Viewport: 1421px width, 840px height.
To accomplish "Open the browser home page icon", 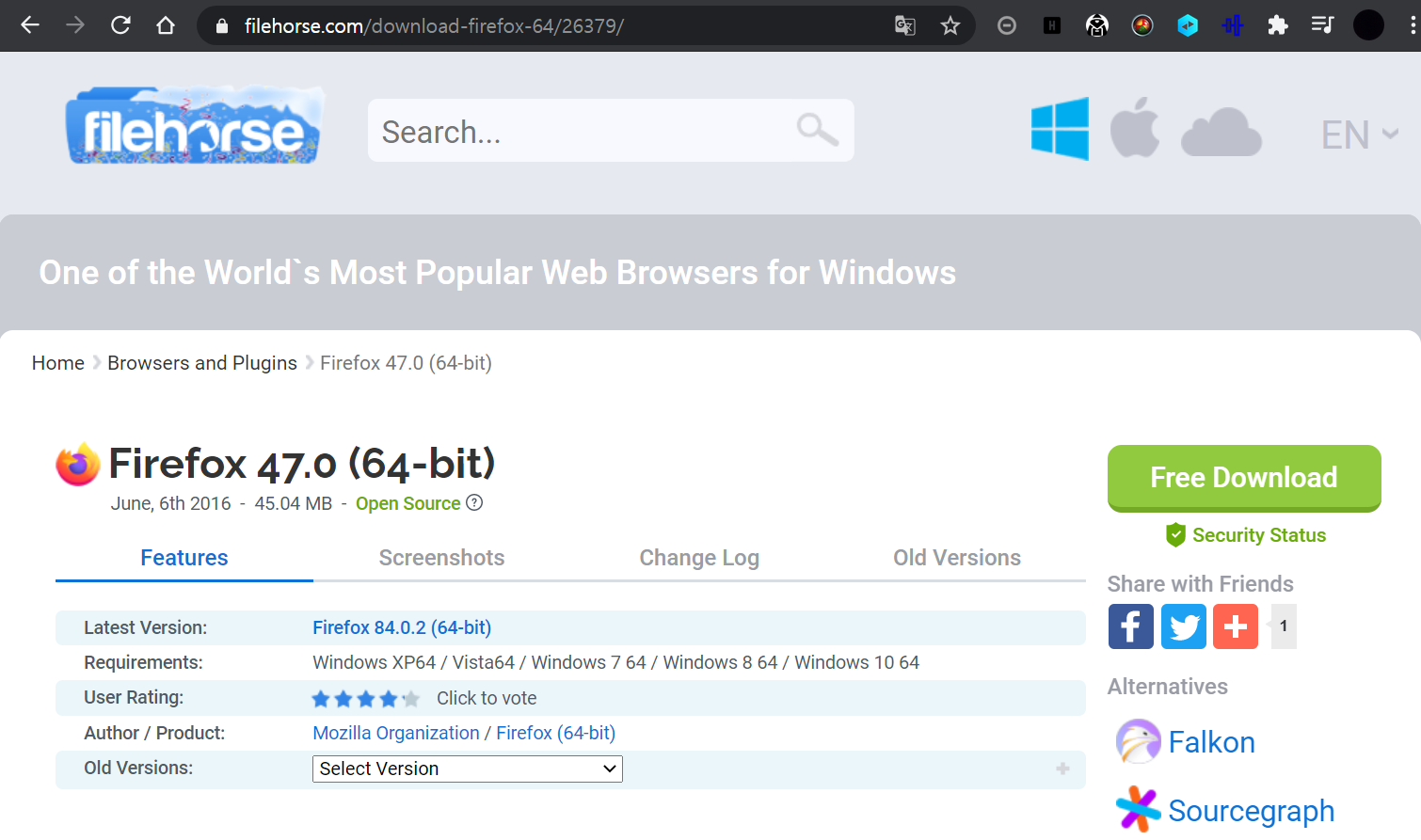I will pos(166,25).
